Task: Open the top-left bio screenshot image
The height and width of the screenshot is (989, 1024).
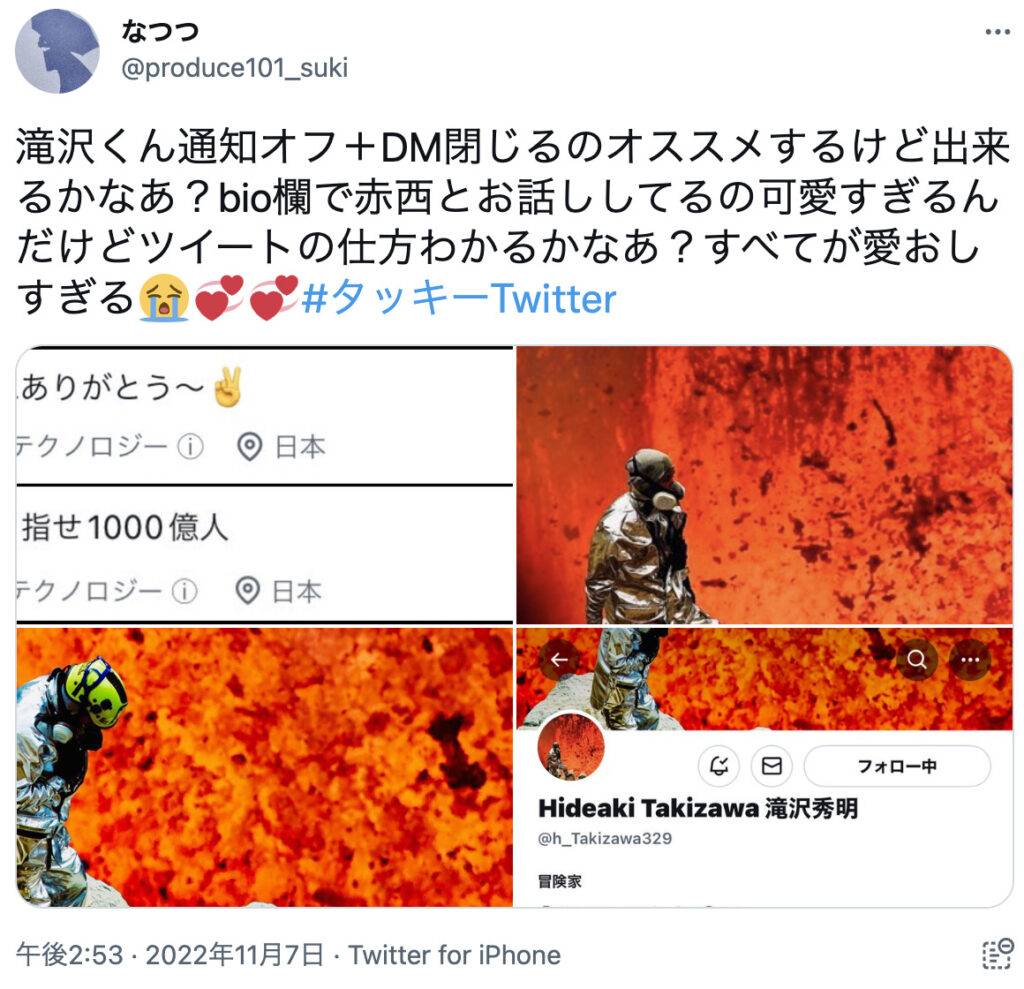Action: point(264,485)
